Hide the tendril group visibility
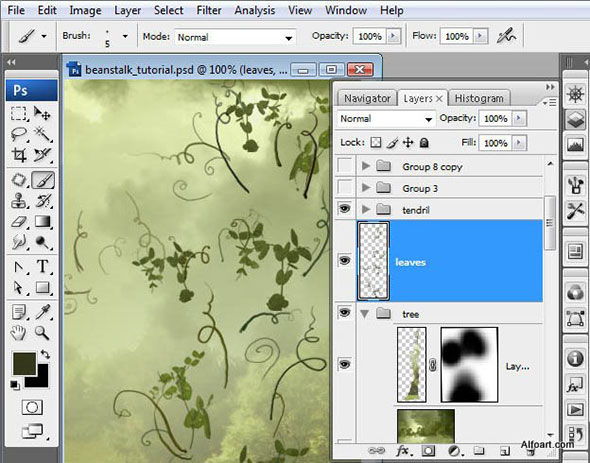The width and height of the screenshot is (590, 463). coord(344,208)
